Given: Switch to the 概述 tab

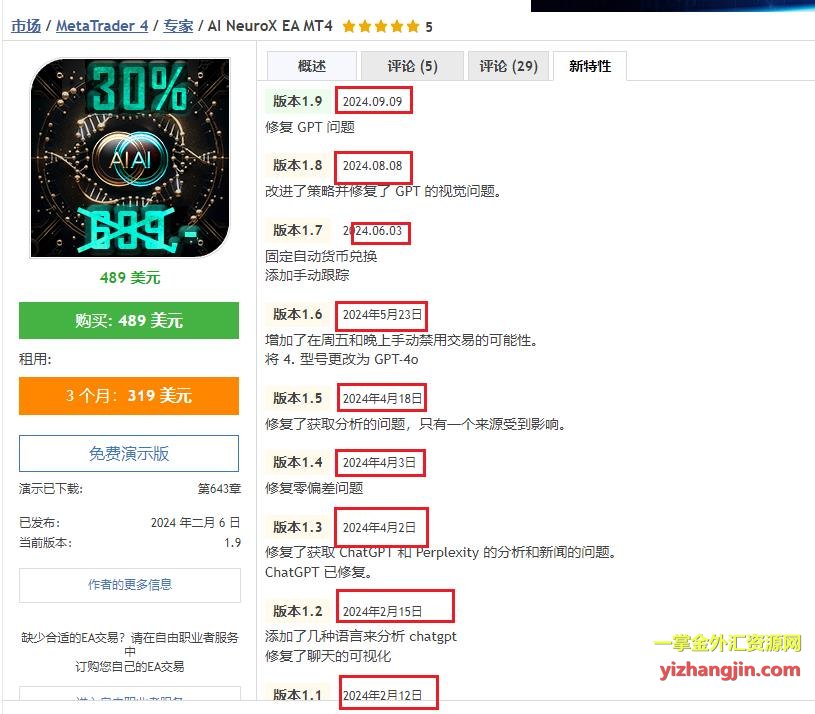Looking at the screenshot, I should tap(312, 66).
